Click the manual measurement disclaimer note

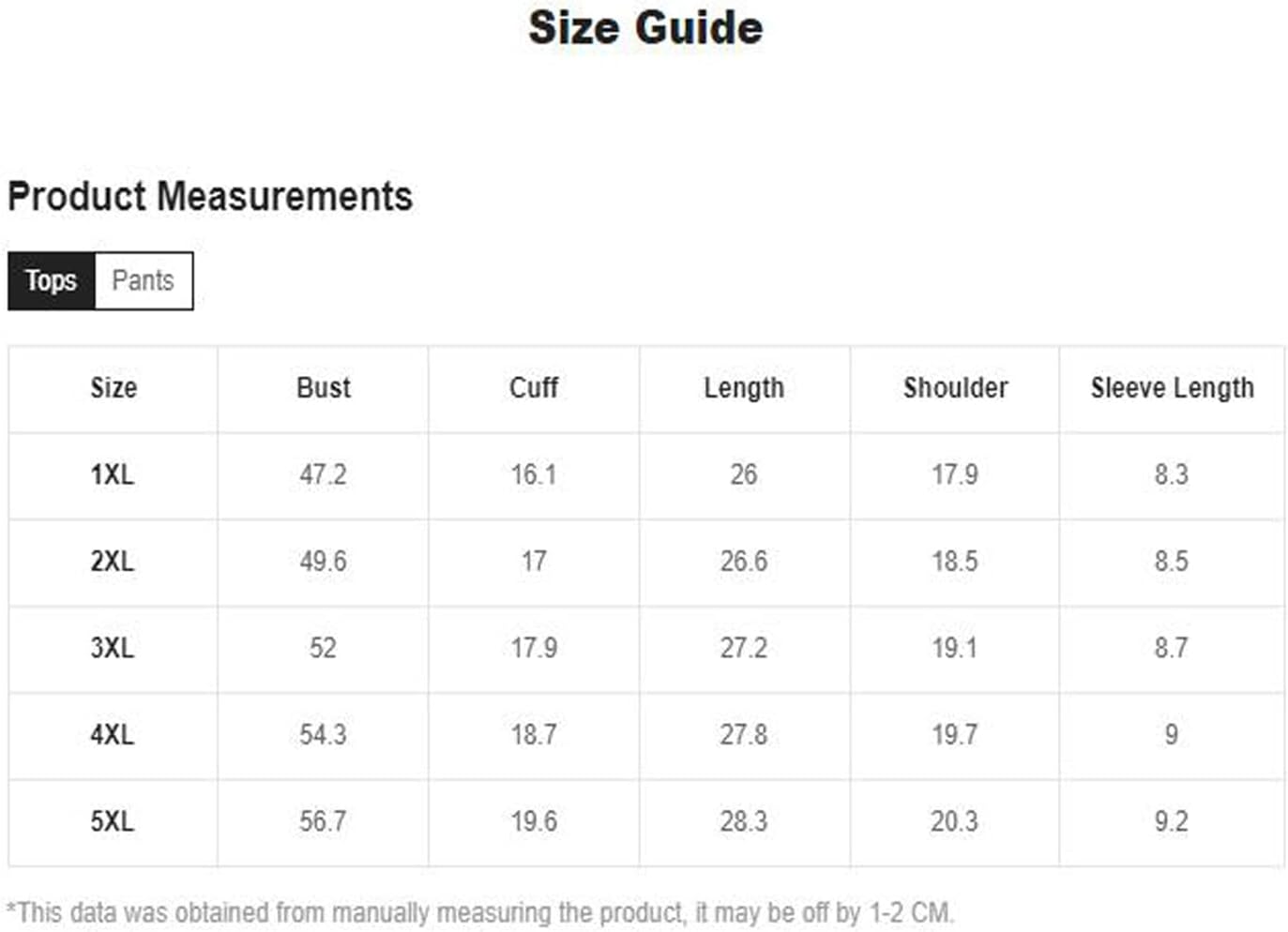(480, 912)
